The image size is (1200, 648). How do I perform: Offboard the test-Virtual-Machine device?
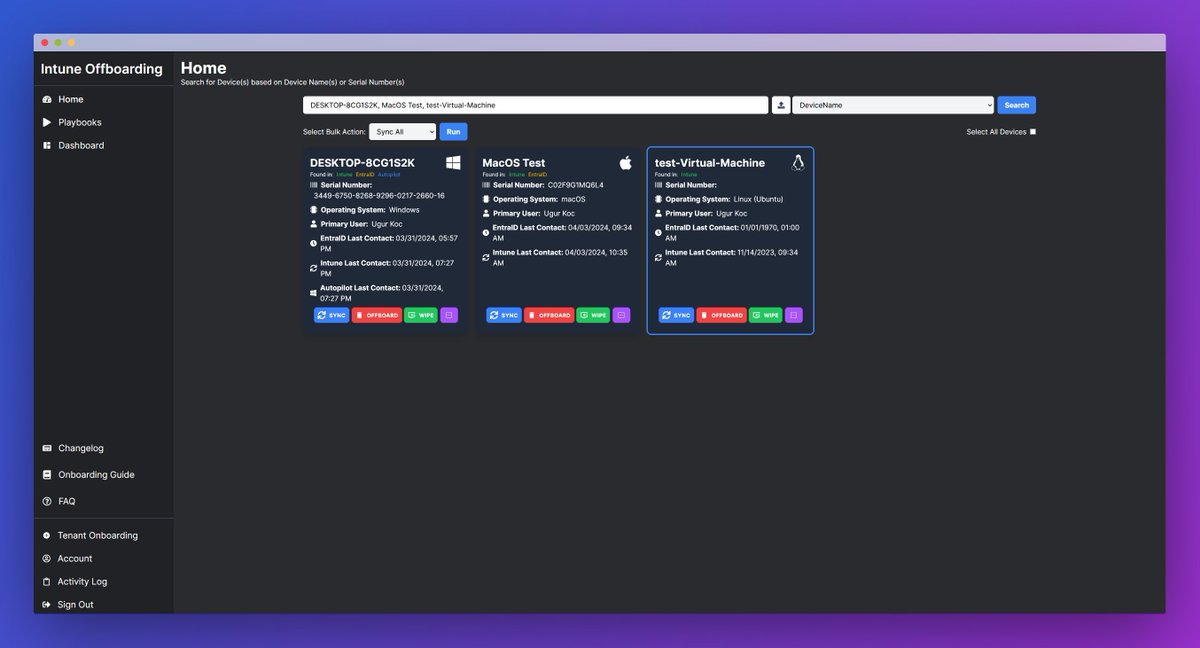(x=722, y=315)
